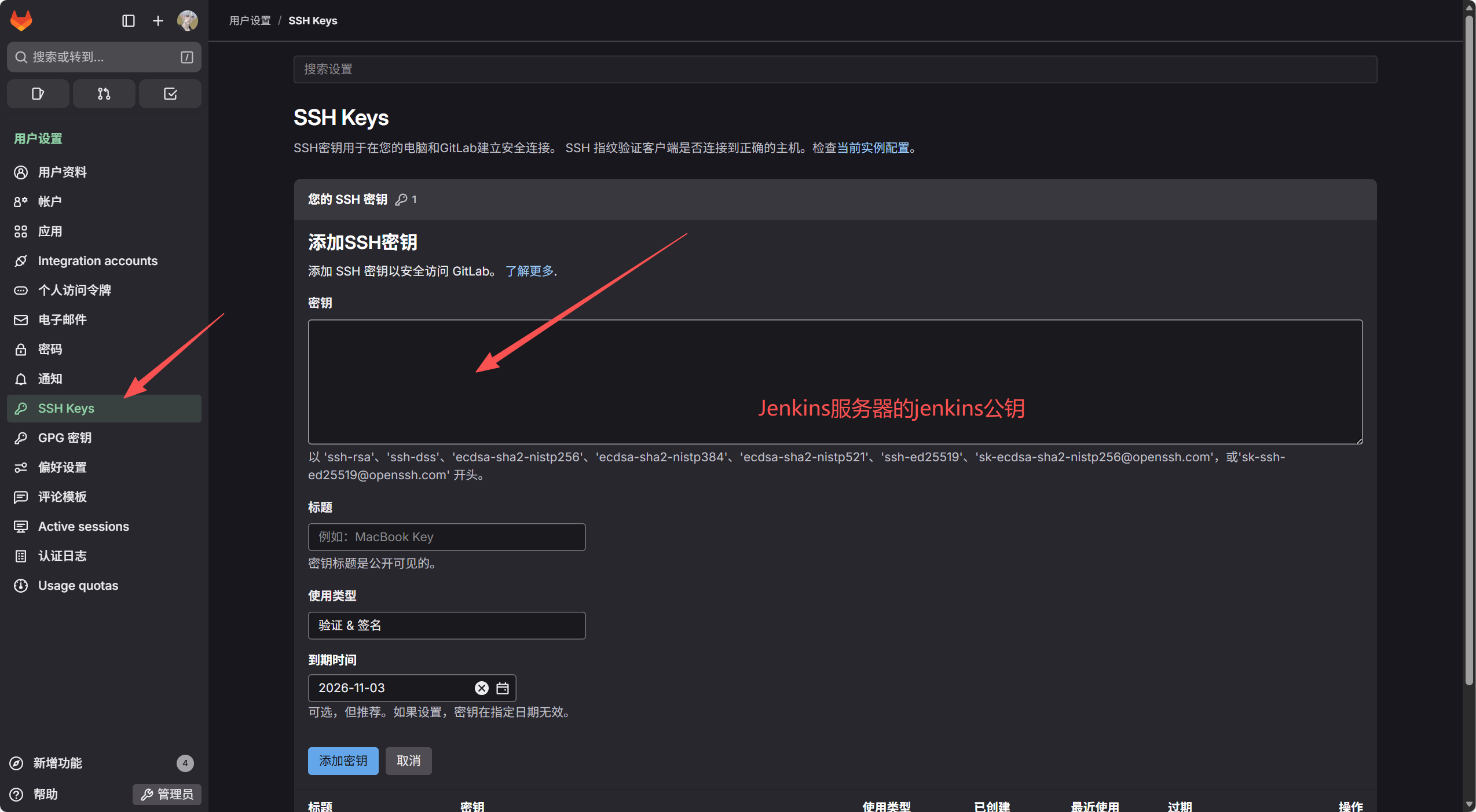
Task: Click the 添加密钥 button
Action: pos(343,760)
